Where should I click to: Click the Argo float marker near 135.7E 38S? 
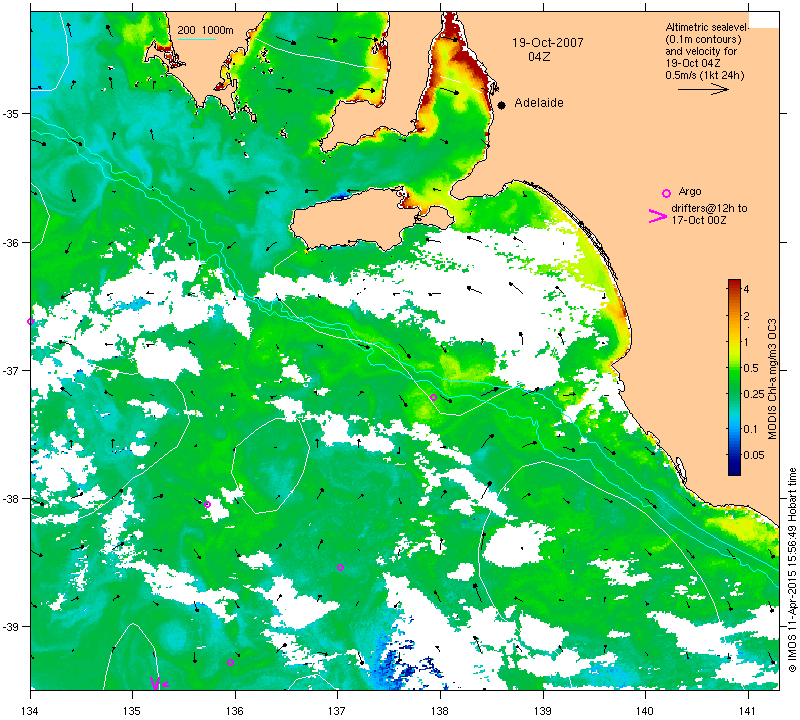tap(207, 505)
